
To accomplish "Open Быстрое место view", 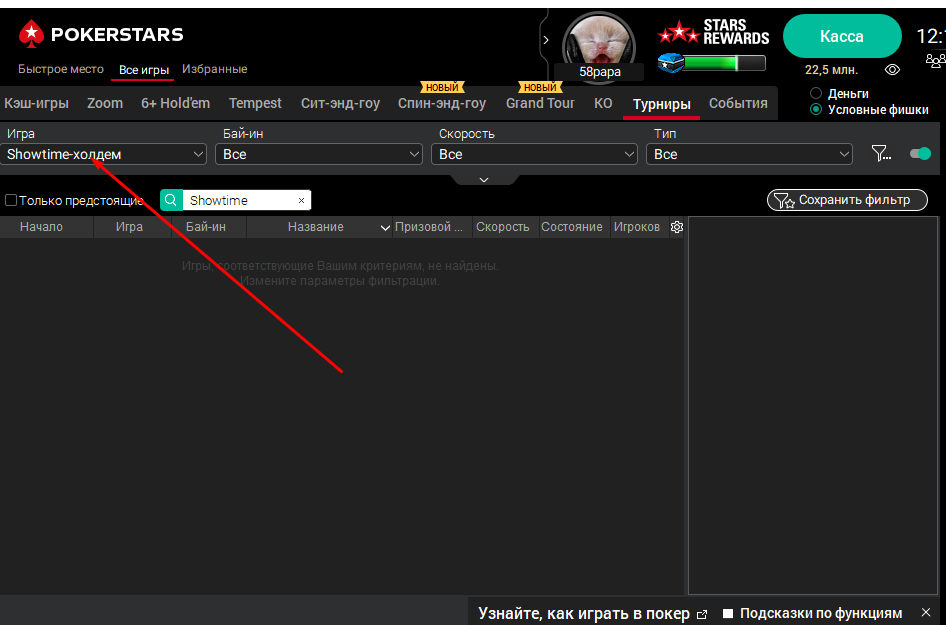I will point(61,69).
